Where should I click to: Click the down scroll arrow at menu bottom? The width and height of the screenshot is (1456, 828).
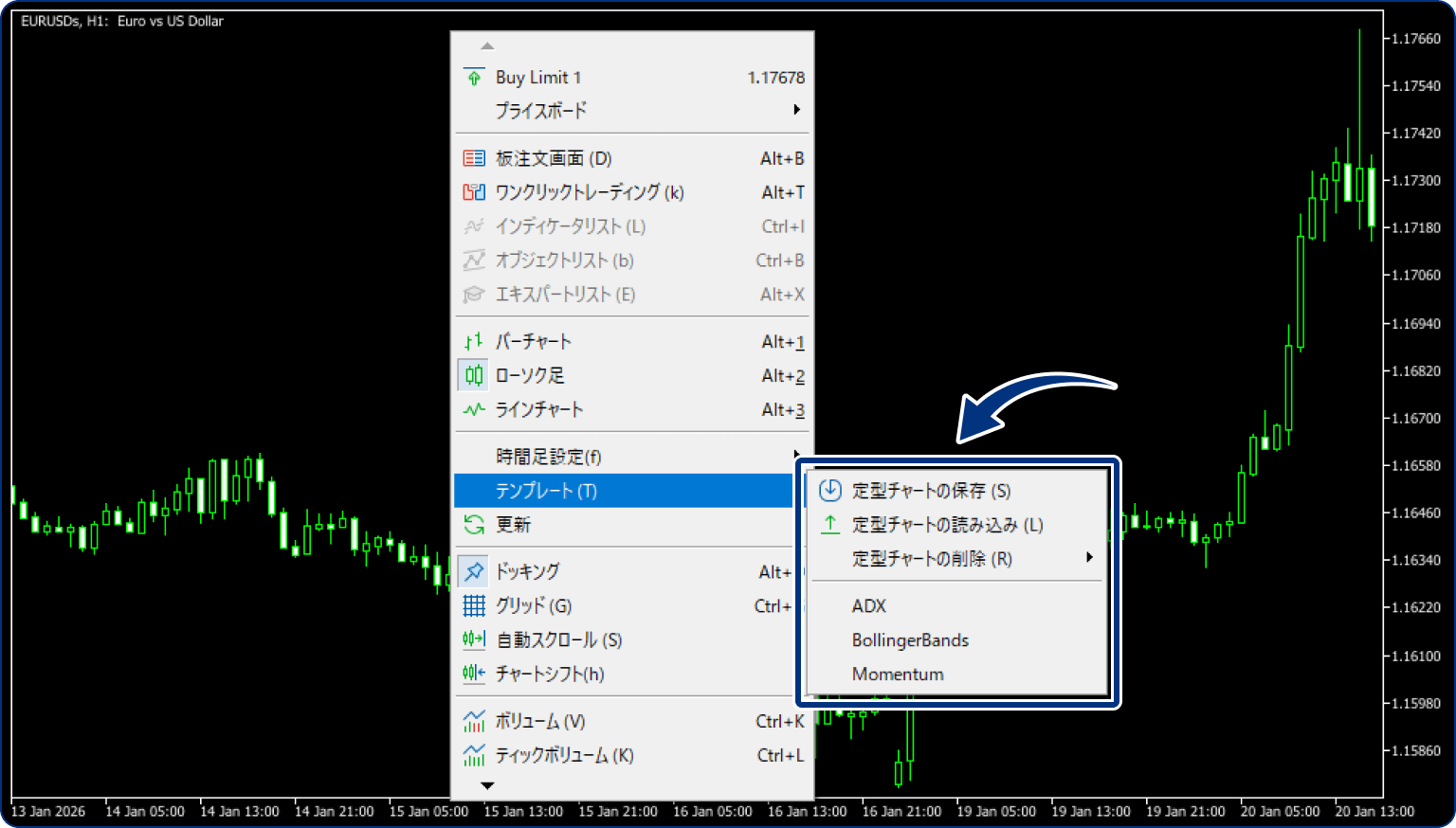tap(487, 784)
